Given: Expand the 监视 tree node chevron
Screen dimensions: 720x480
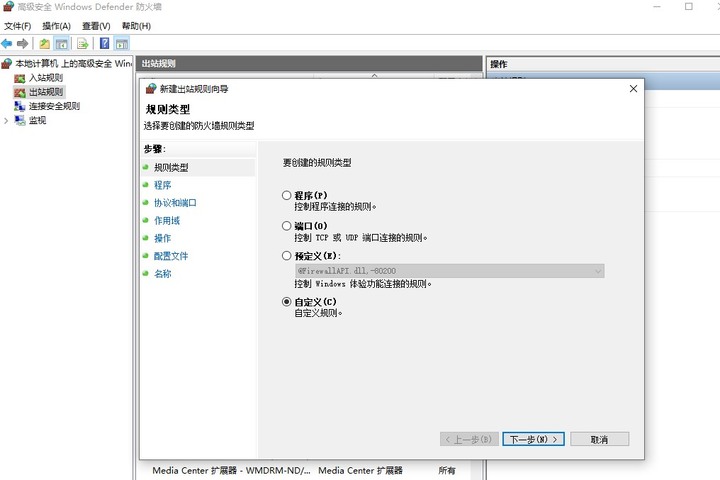Looking at the screenshot, I should [x=6, y=121].
